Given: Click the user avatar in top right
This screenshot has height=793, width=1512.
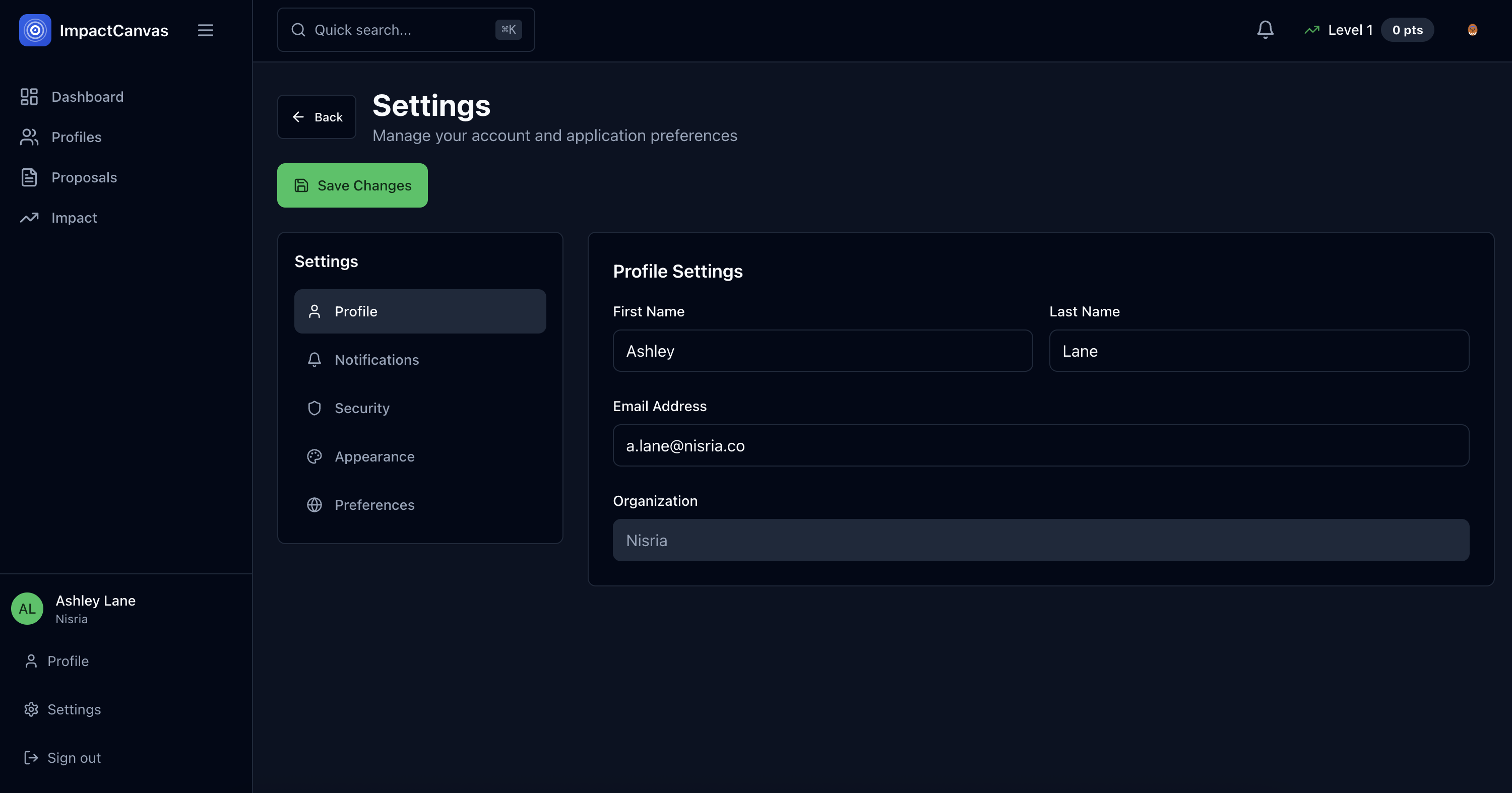Looking at the screenshot, I should tap(1472, 30).
